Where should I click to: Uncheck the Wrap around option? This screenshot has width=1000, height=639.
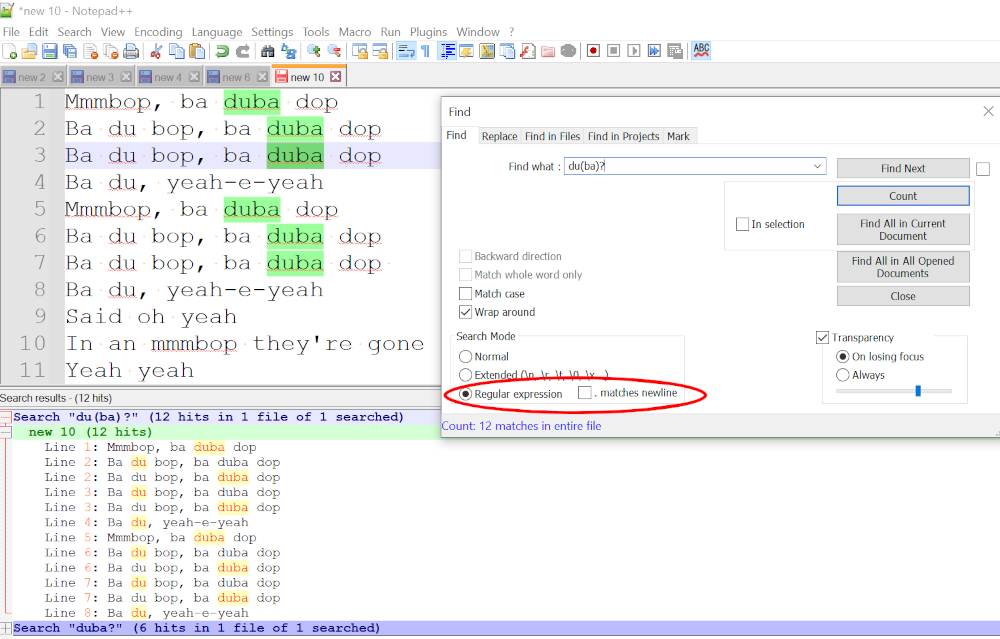point(465,312)
